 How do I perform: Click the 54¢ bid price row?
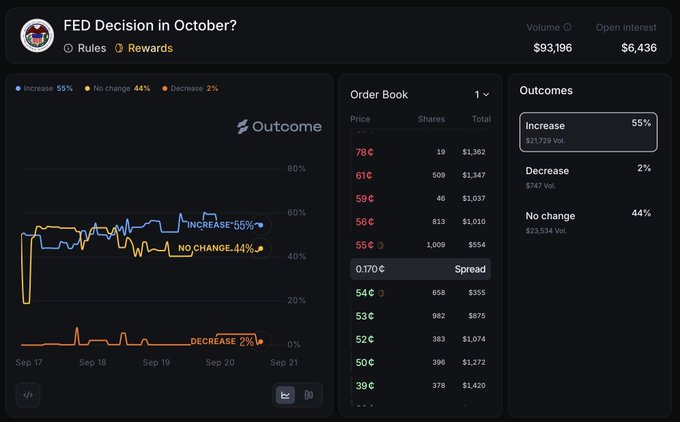click(x=420, y=293)
